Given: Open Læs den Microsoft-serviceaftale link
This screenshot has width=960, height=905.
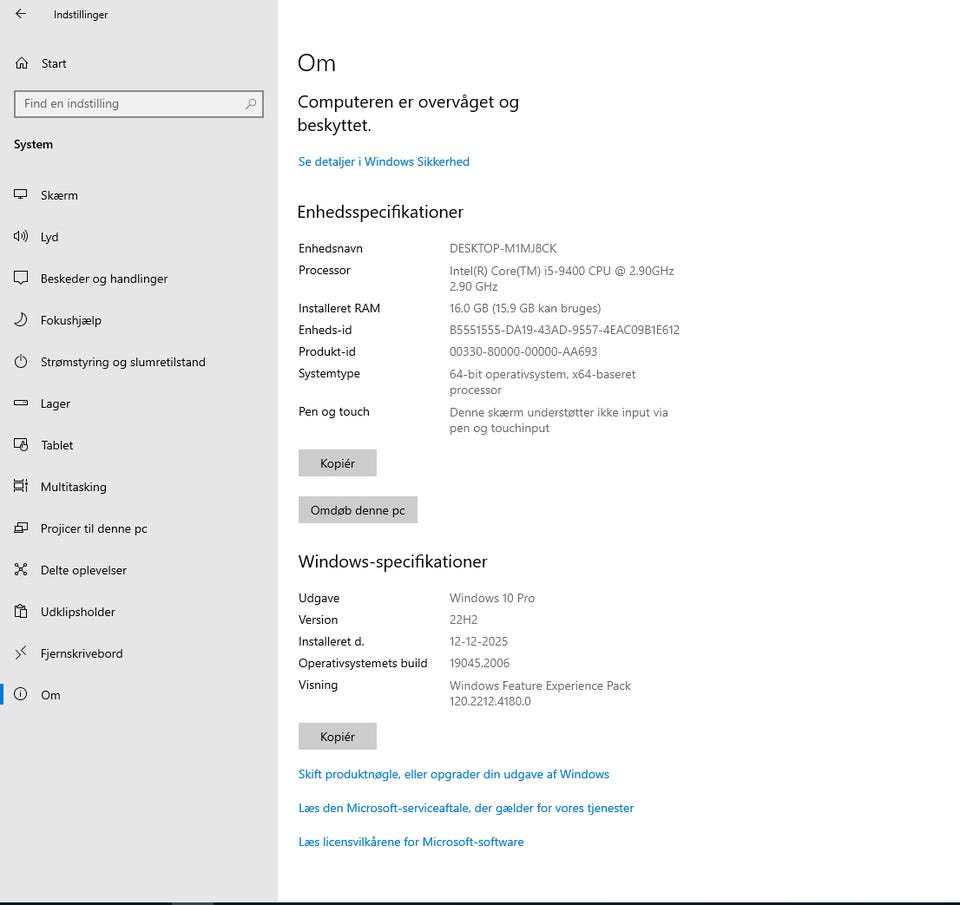Looking at the screenshot, I should [466, 808].
